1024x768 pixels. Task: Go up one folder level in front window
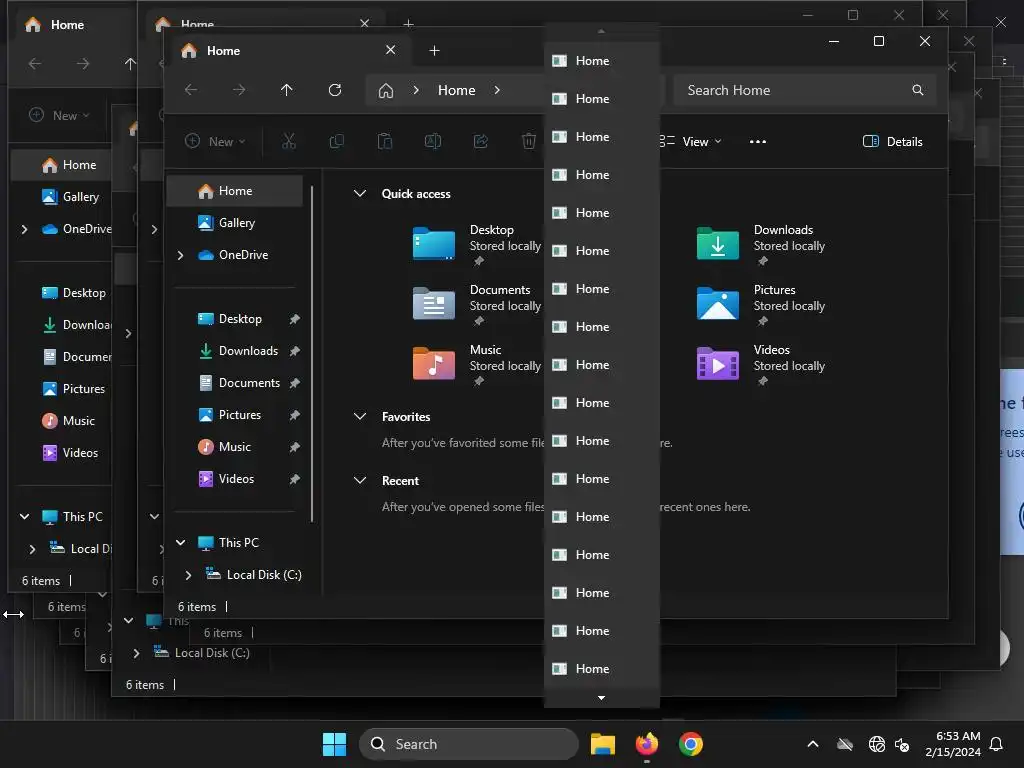point(287,89)
